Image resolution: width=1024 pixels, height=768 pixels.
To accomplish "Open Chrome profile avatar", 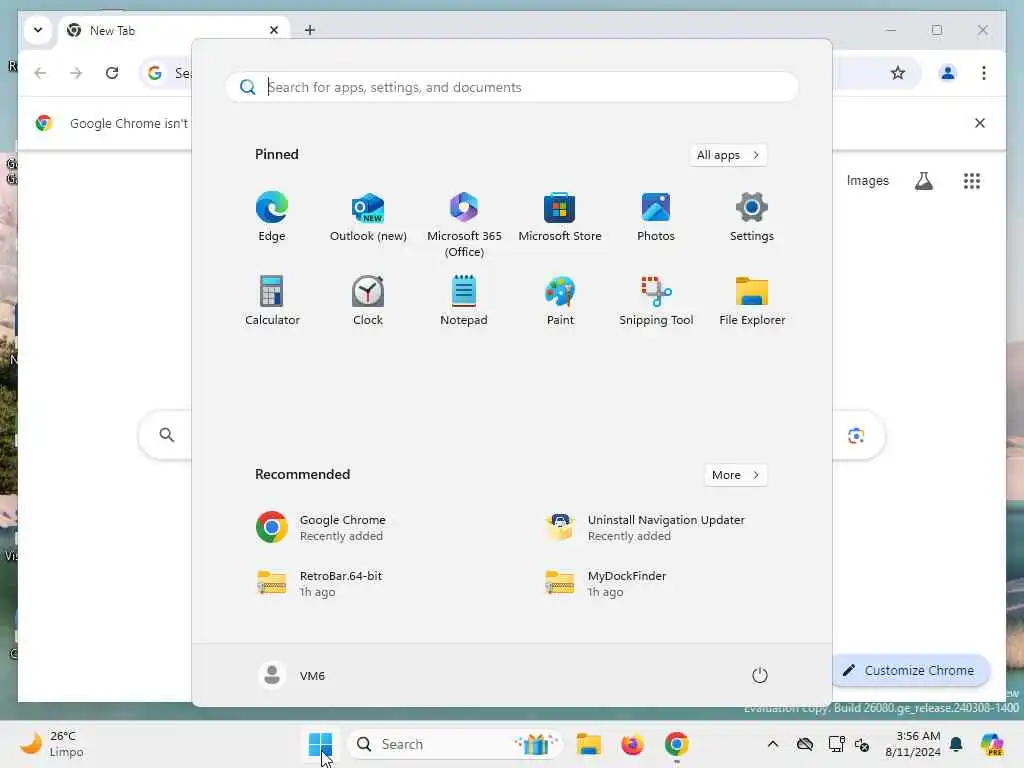I will [x=948, y=72].
